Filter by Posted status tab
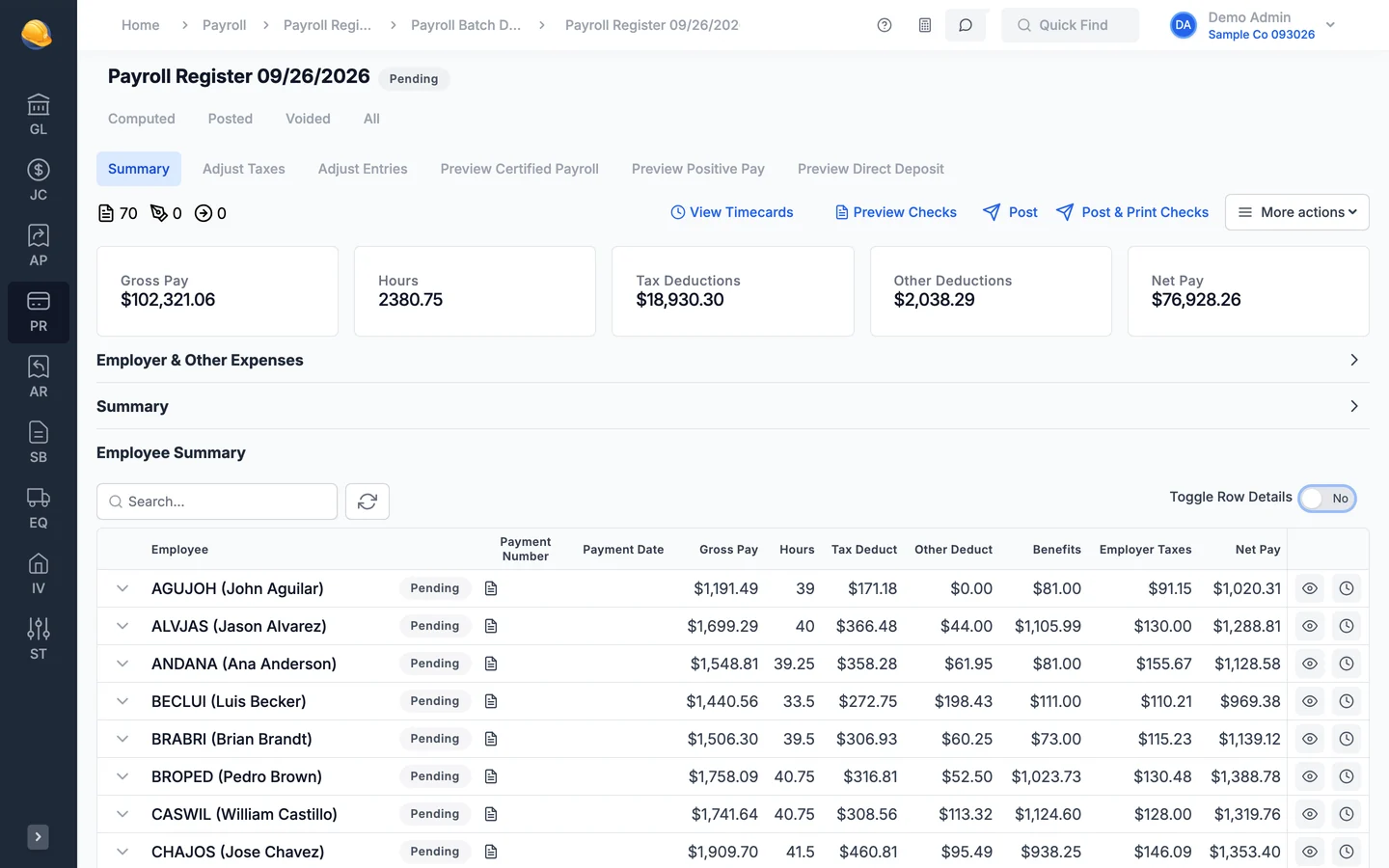The width and height of the screenshot is (1389, 868). 231,119
